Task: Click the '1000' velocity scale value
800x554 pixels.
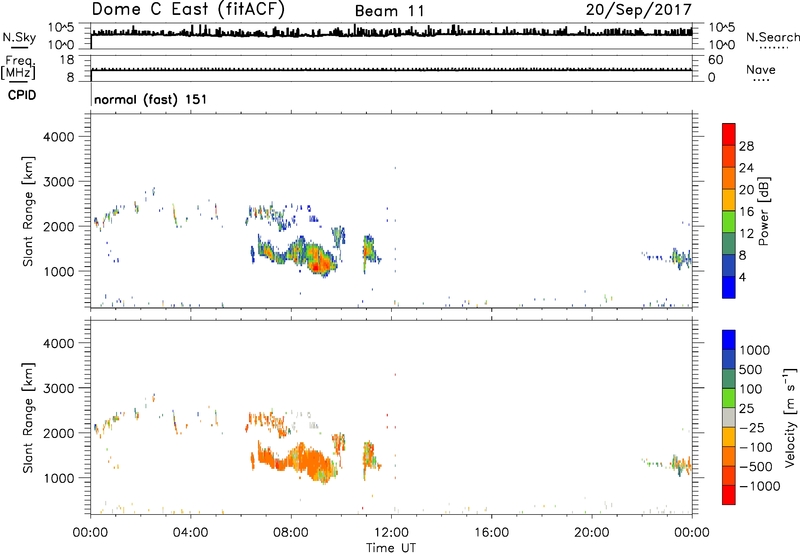Action: click(x=754, y=350)
